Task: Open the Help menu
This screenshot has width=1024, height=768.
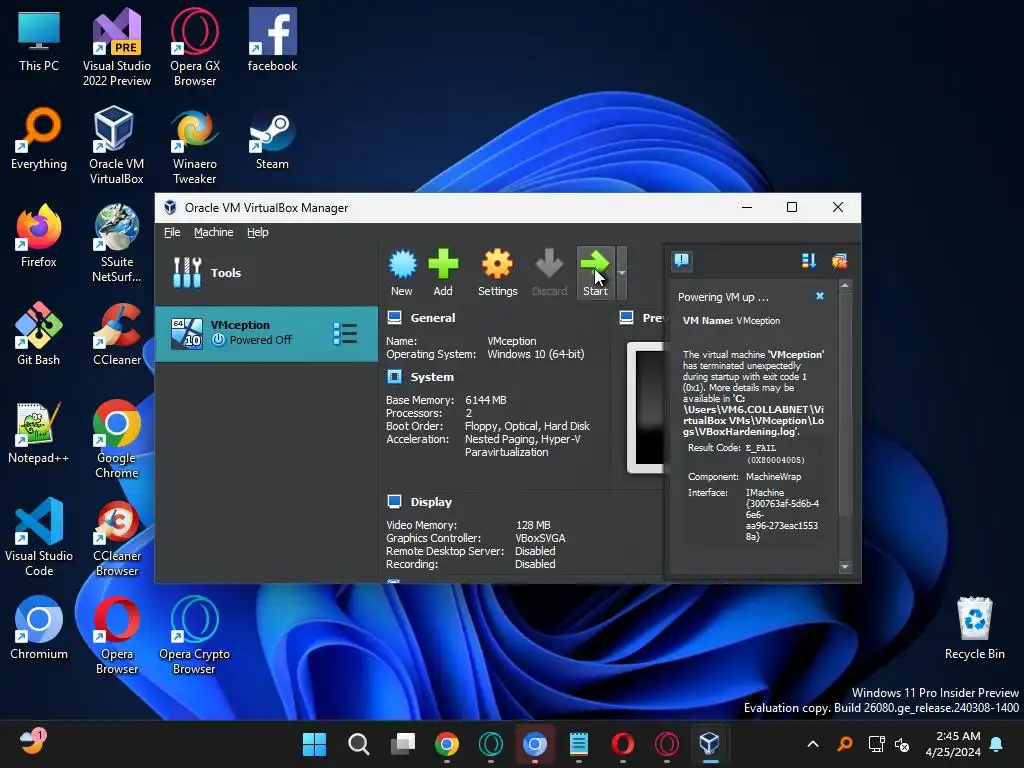Action: pyautogui.click(x=258, y=232)
